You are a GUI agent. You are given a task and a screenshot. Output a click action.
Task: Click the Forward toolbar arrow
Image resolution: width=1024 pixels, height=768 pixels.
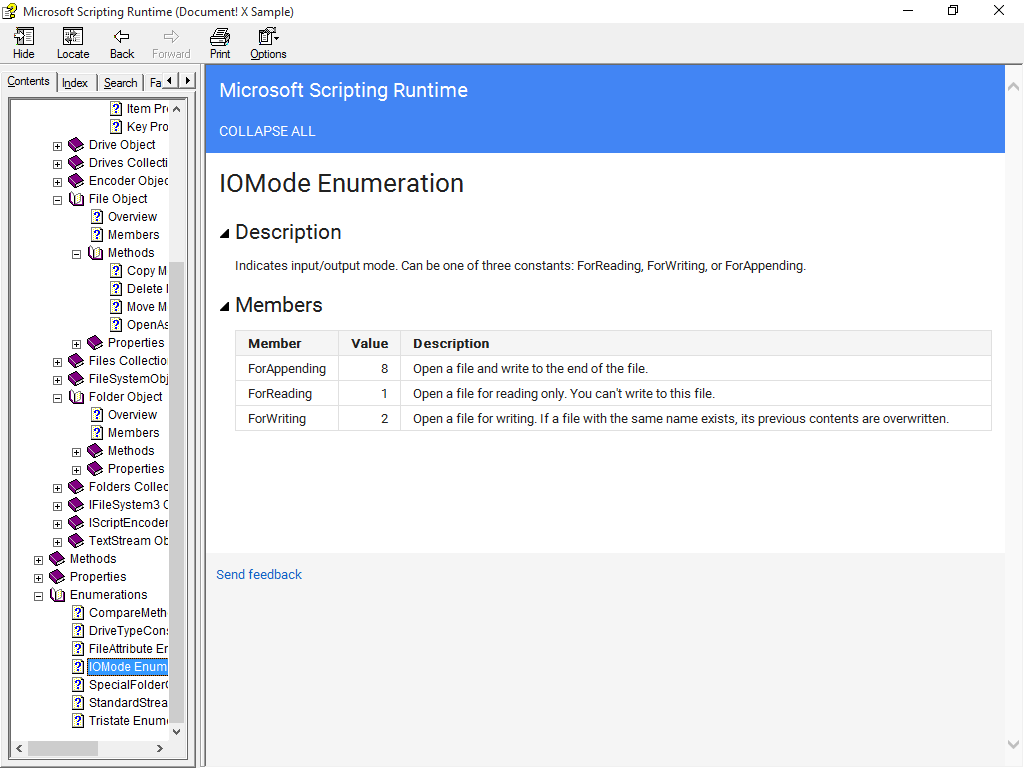170,37
